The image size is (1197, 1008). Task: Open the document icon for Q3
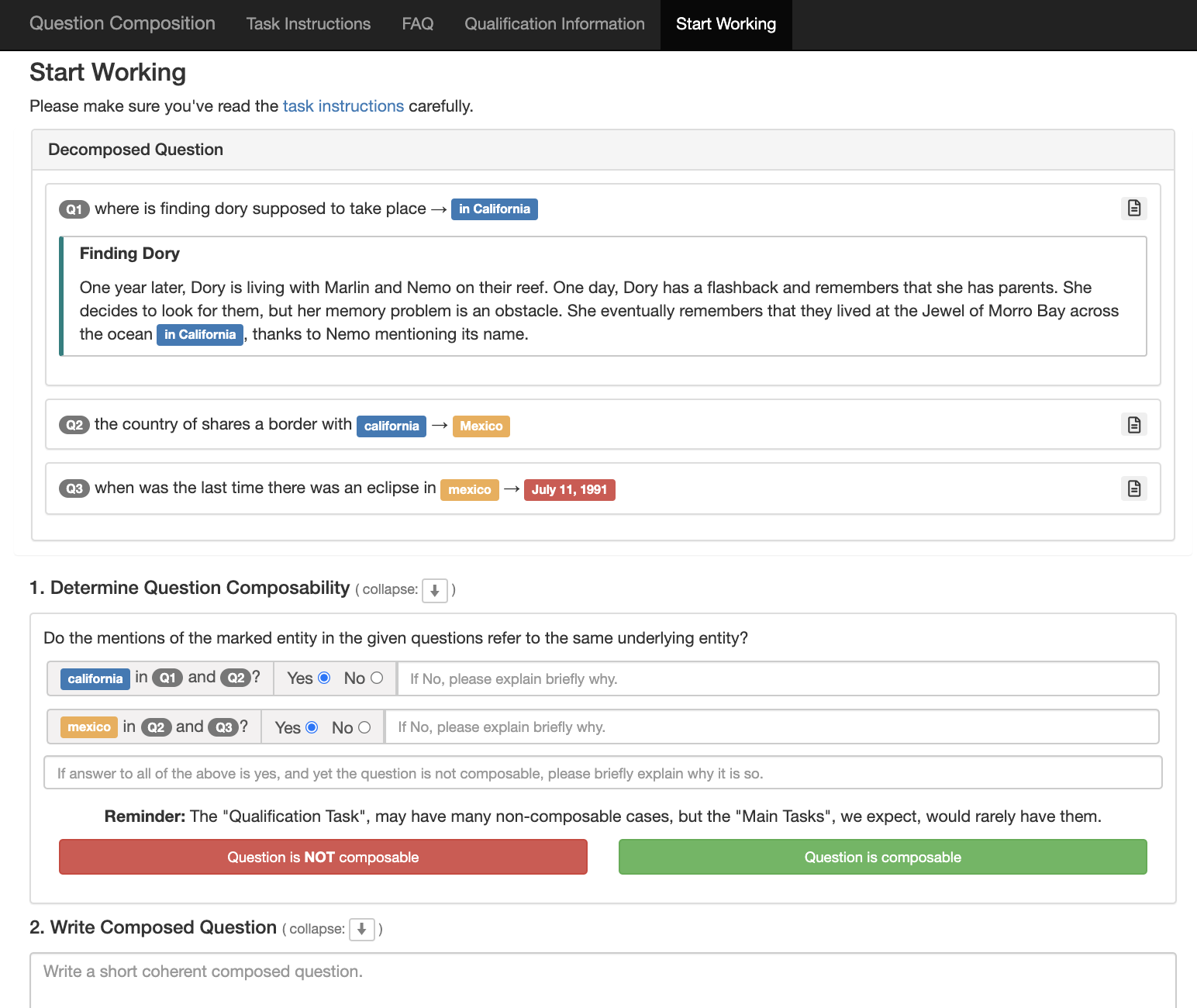pyautogui.click(x=1133, y=488)
